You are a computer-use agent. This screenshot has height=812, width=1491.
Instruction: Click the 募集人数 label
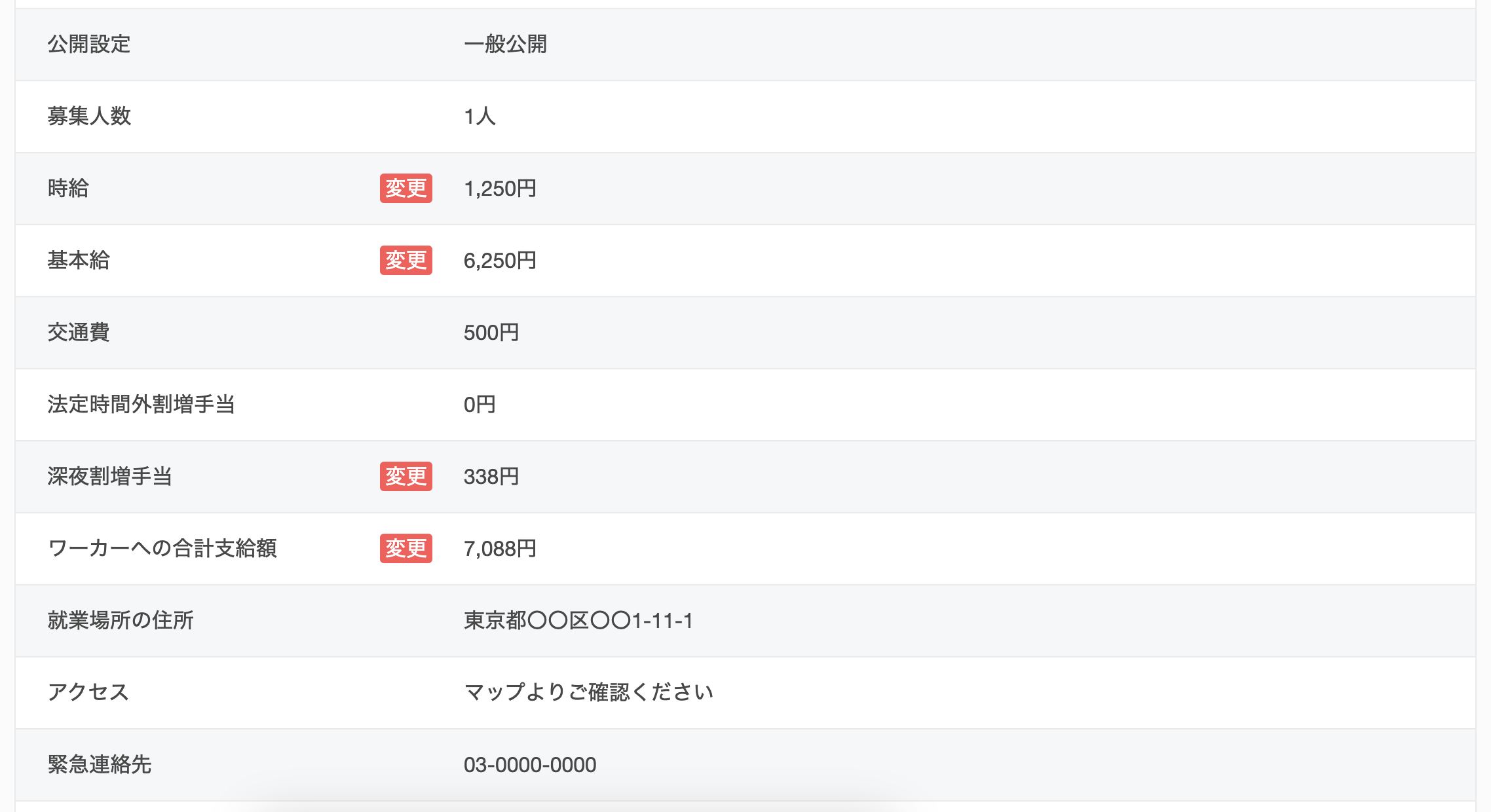tap(89, 117)
